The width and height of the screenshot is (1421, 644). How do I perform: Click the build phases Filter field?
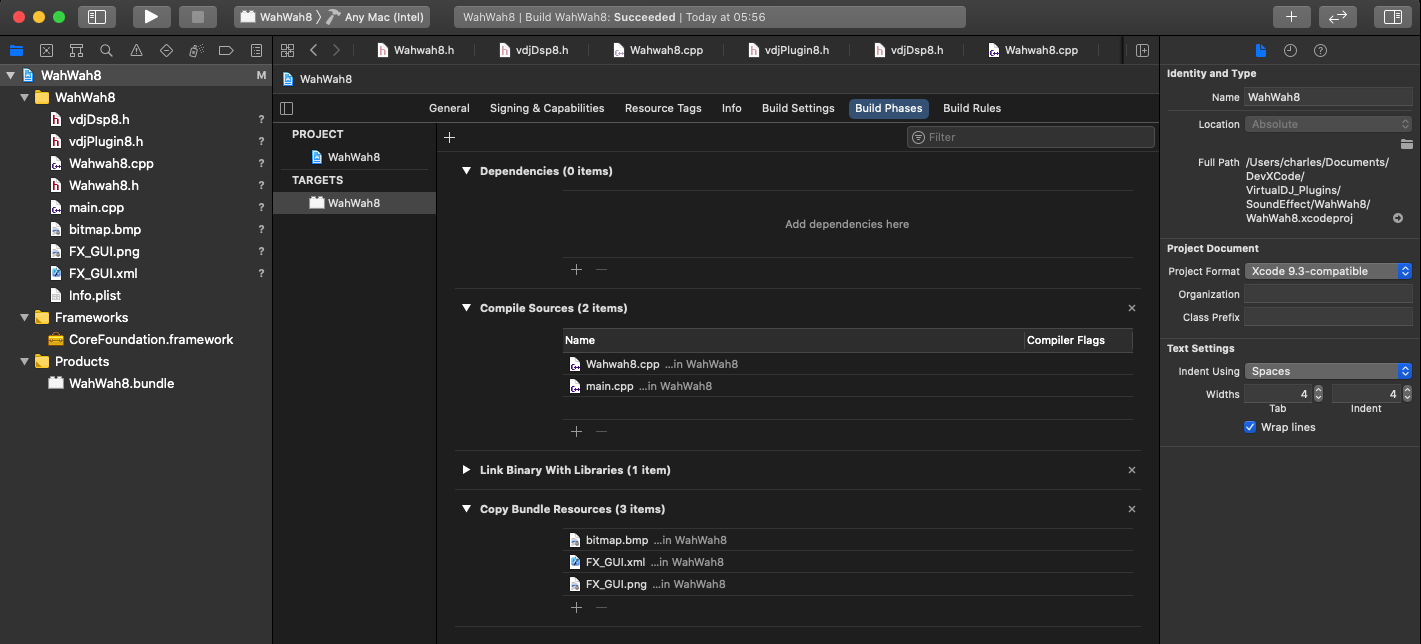pyautogui.click(x=1031, y=137)
